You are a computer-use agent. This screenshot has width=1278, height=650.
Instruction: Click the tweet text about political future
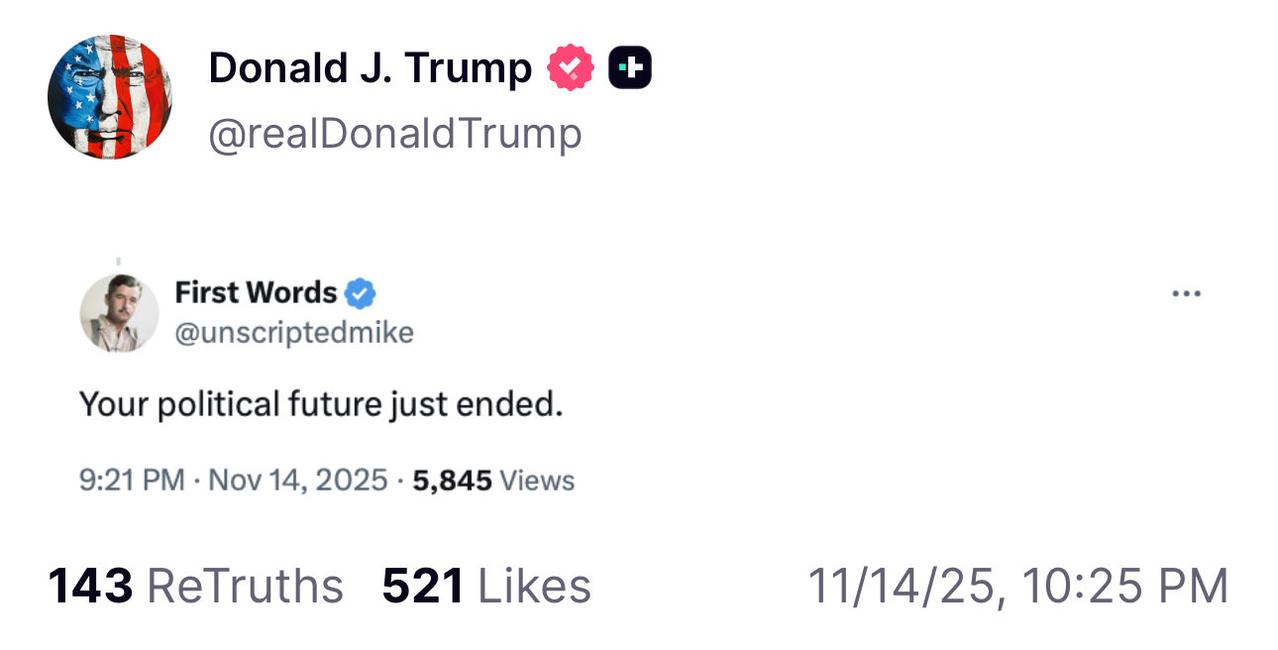point(321,405)
